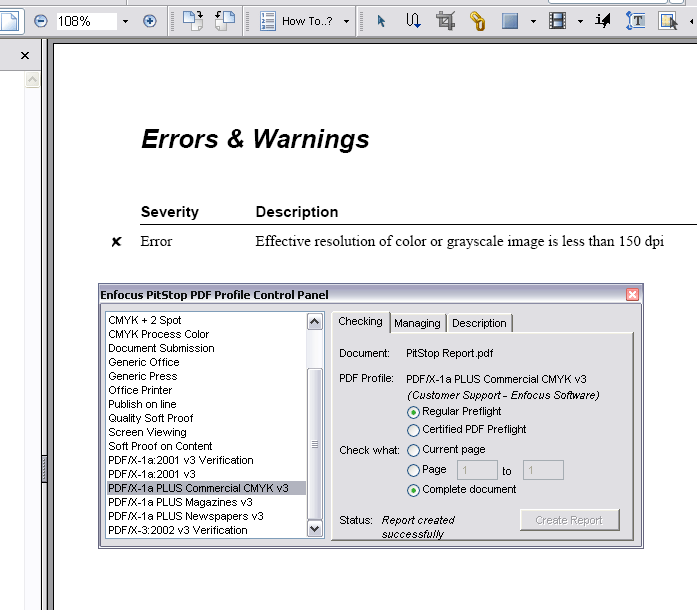Select Current page radio button
The width and height of the screenshot is (697, 610).
tap(413, 450)
